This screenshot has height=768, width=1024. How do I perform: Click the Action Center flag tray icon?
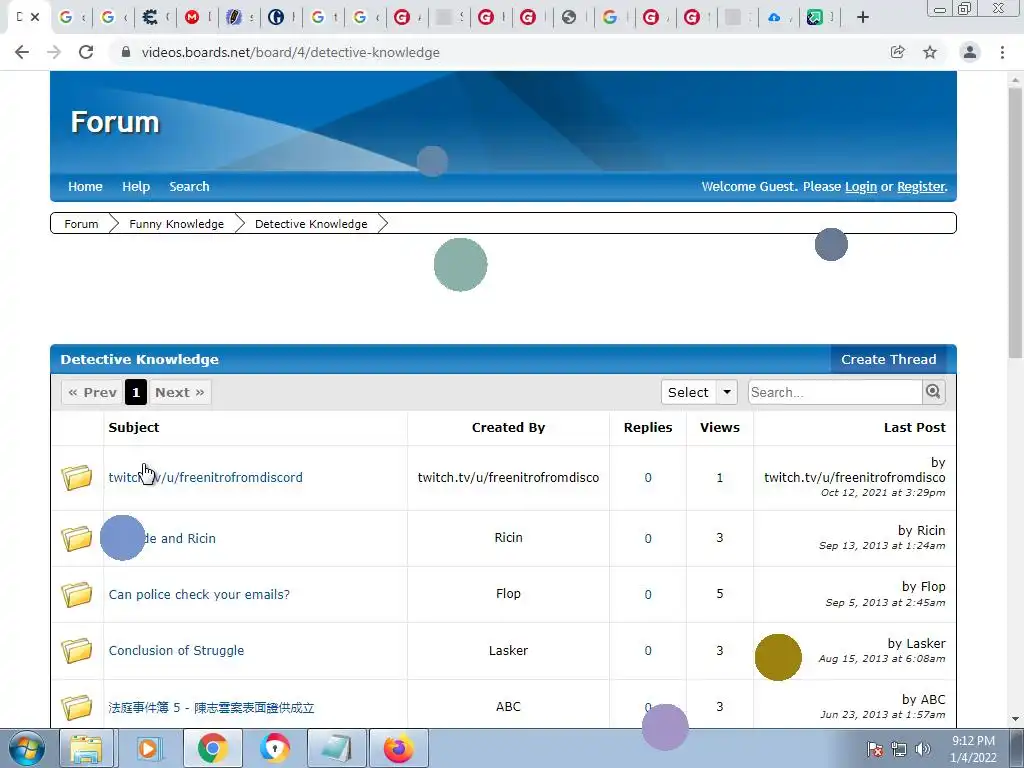[x=875, y=749]
